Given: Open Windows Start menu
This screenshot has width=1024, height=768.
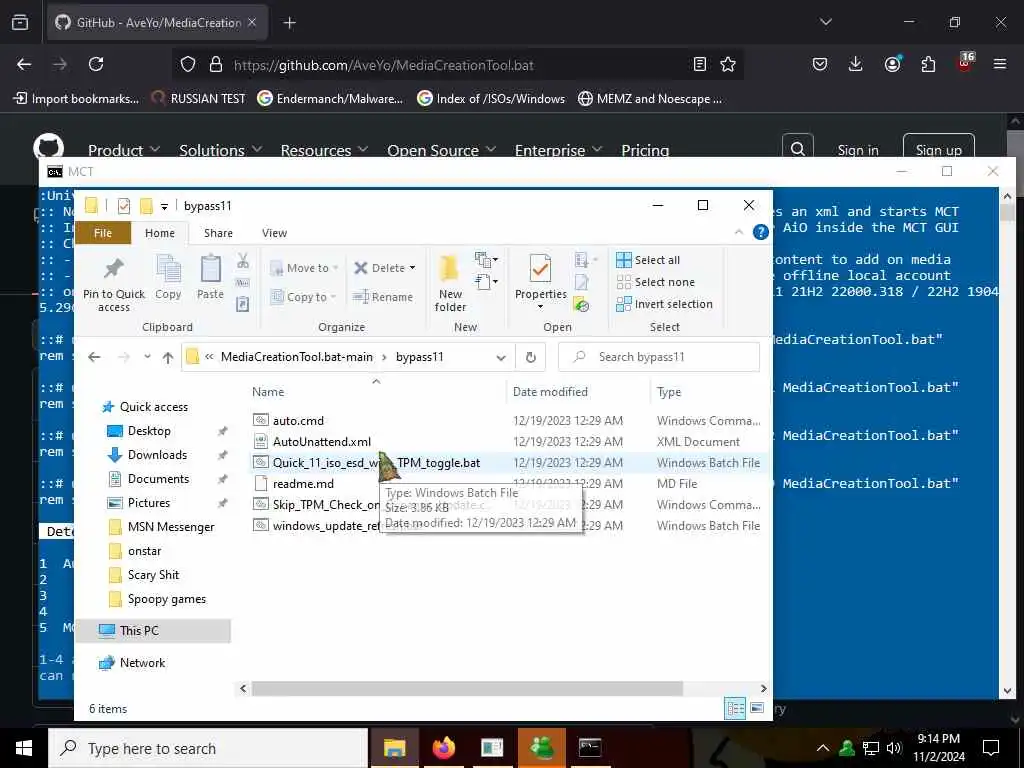Looking at the screenshot, I should 24,748.
